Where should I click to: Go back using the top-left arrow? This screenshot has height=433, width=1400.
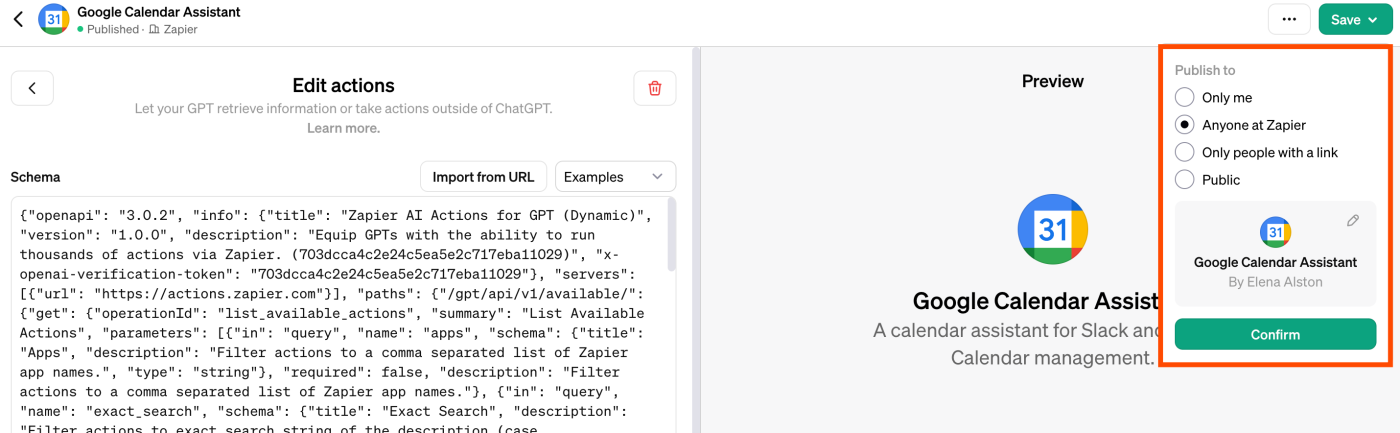pos(17,20)
